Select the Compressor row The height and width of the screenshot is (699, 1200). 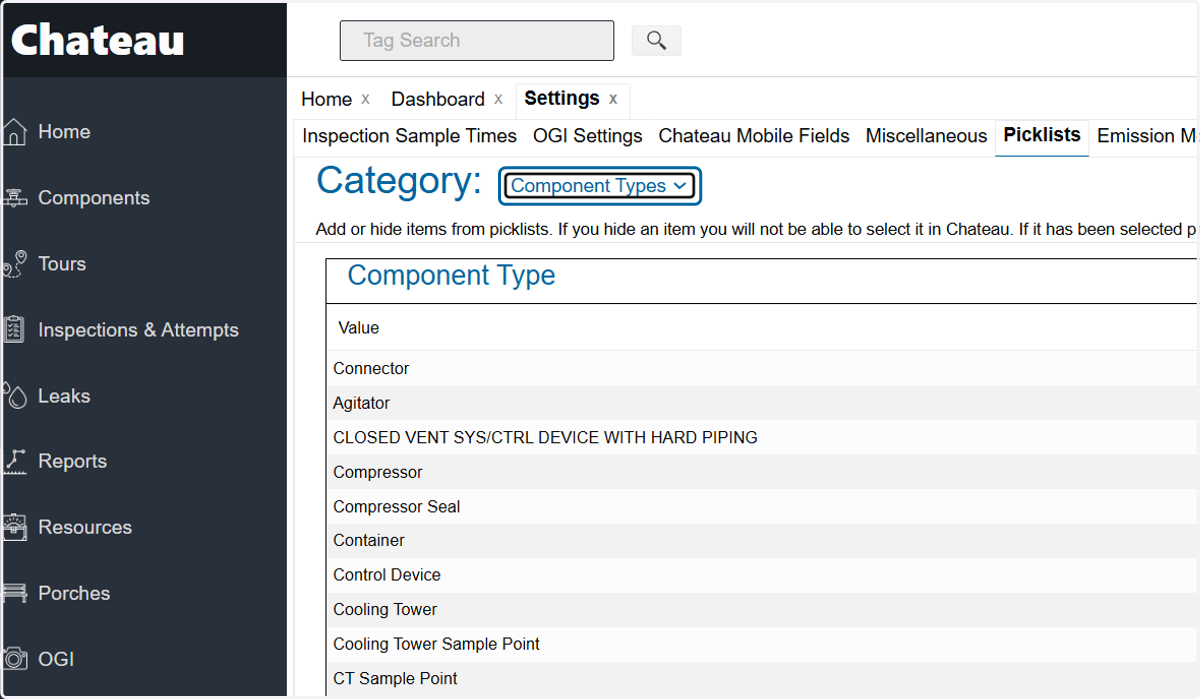[x=762, y=472]
